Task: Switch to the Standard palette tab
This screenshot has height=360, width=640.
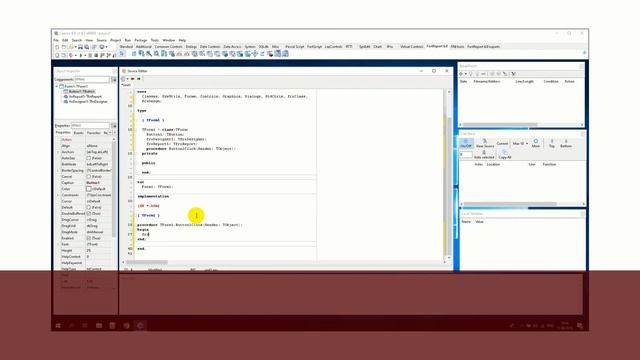Action: (126, 47)
